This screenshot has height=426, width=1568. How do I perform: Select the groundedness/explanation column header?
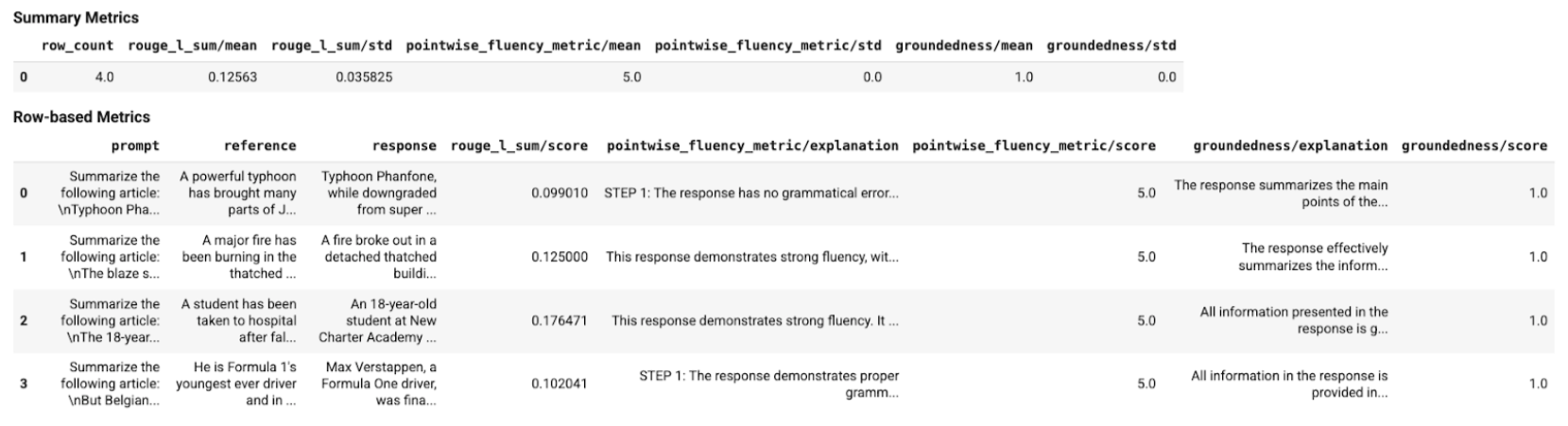click(x=1290, y=145)
